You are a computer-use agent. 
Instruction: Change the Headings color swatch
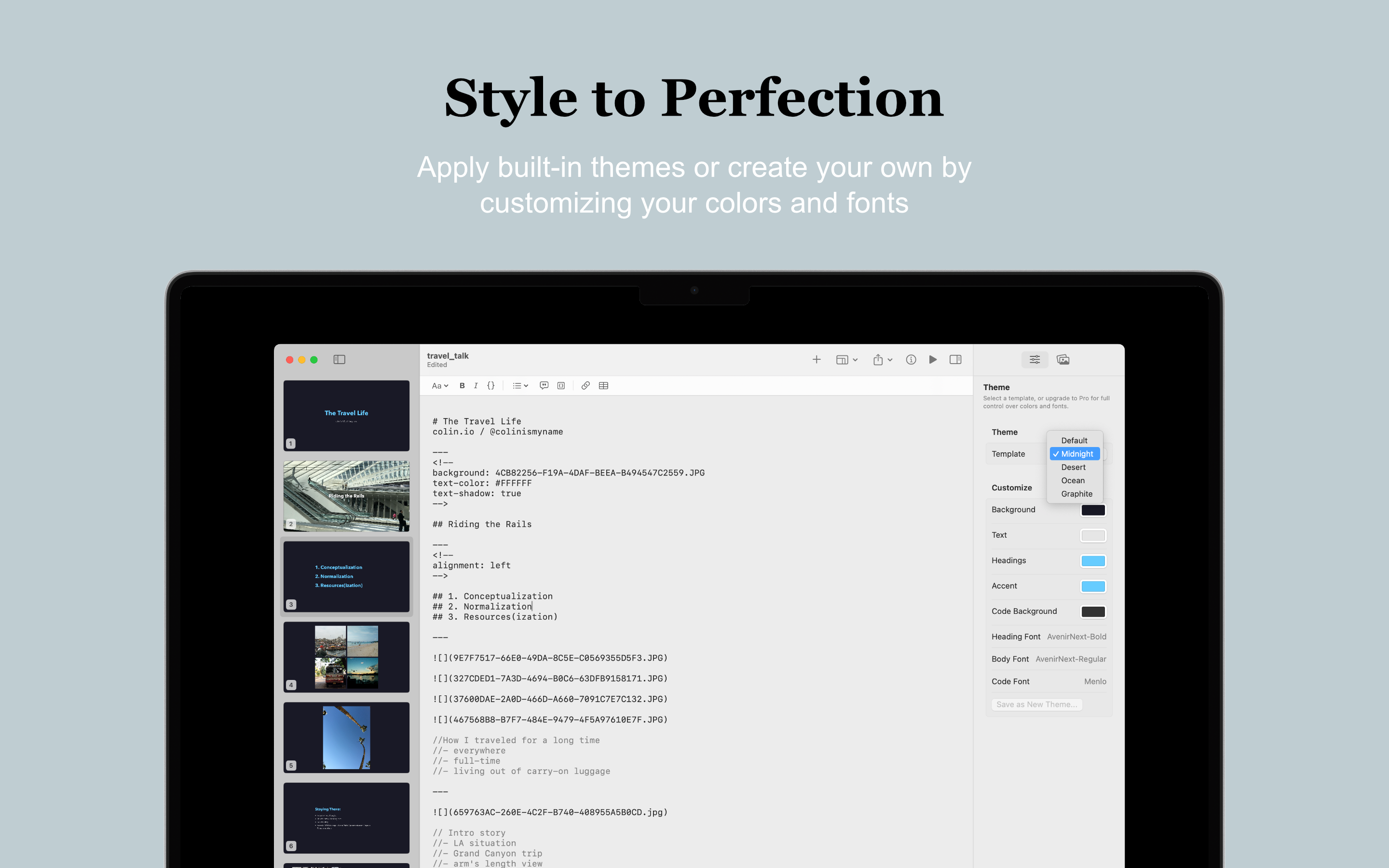pos(1093,561)
